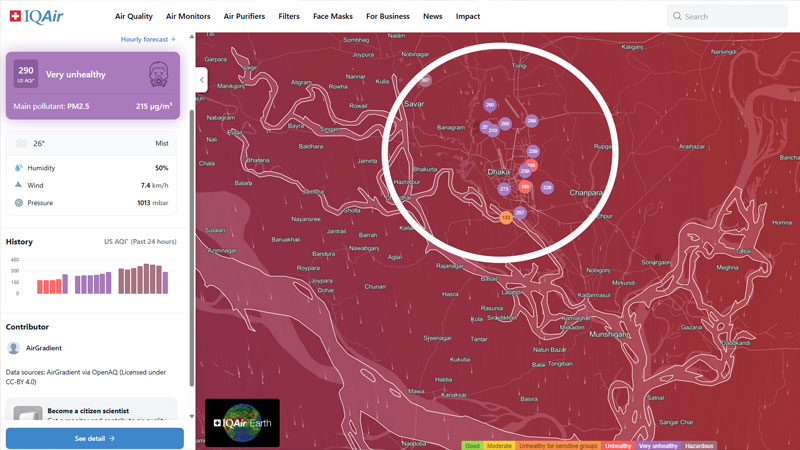Viewport: 800px width, 450px height.
Task: Click the 'Main pollutant: PM2.5' text
Action: 52,106
